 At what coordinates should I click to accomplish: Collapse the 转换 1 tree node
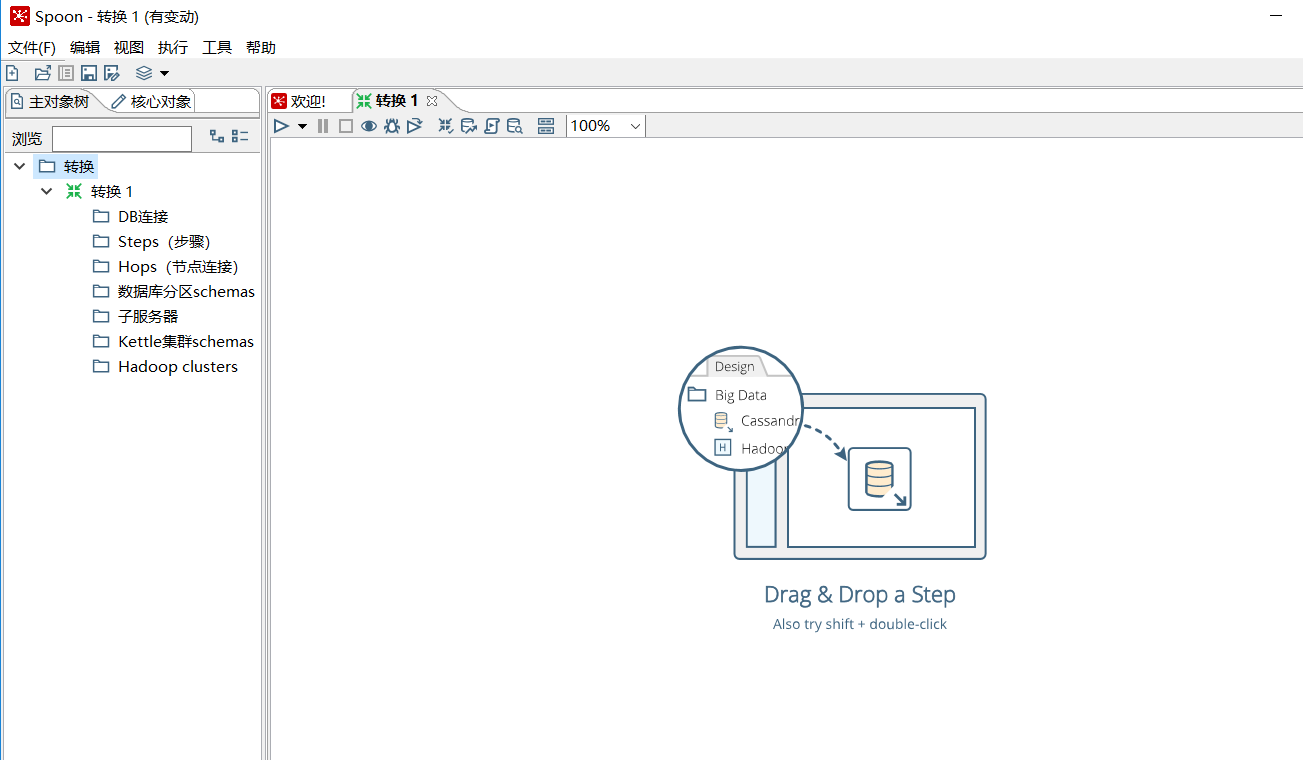[46, 191]
